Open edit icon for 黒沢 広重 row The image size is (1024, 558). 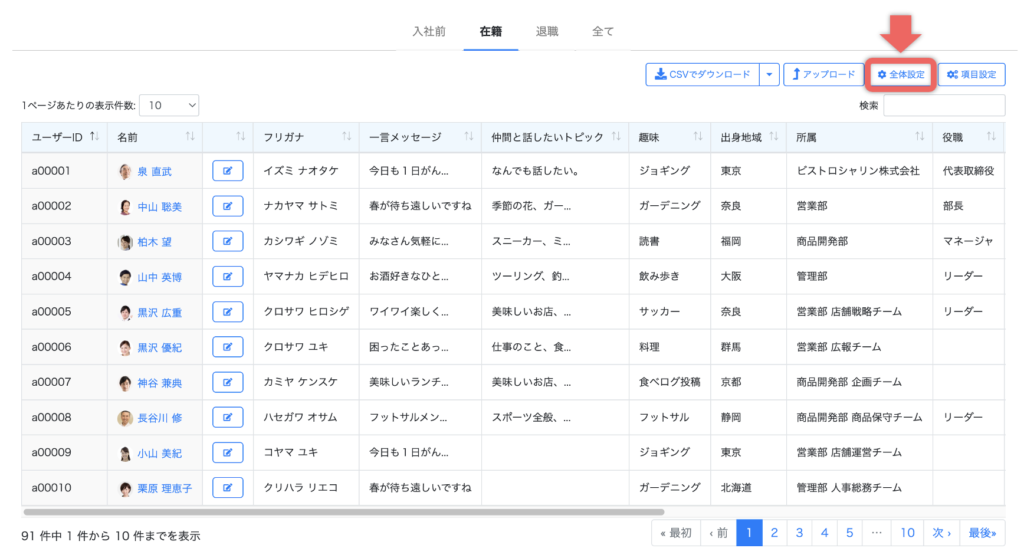click(x=228, y=312)
